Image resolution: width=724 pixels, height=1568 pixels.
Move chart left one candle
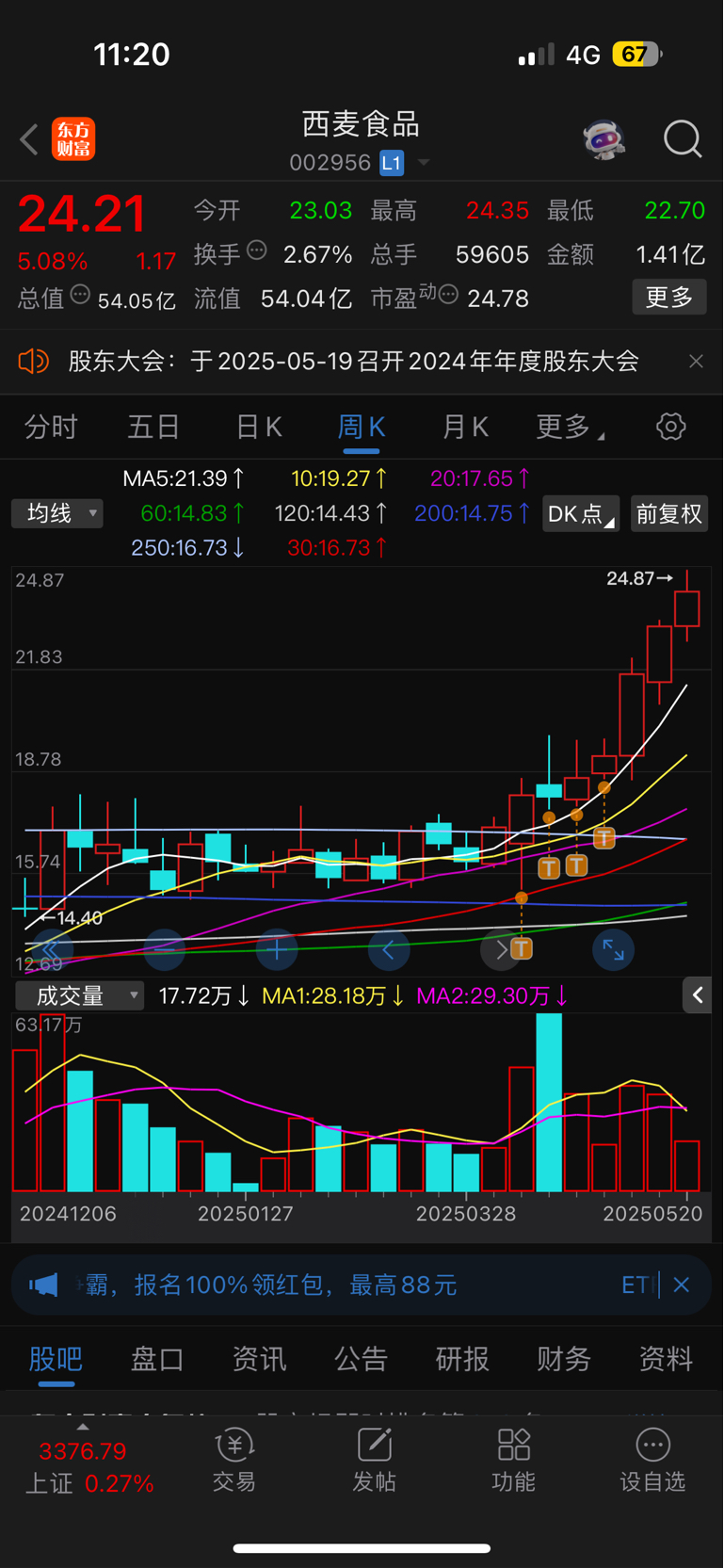point(389,950)
